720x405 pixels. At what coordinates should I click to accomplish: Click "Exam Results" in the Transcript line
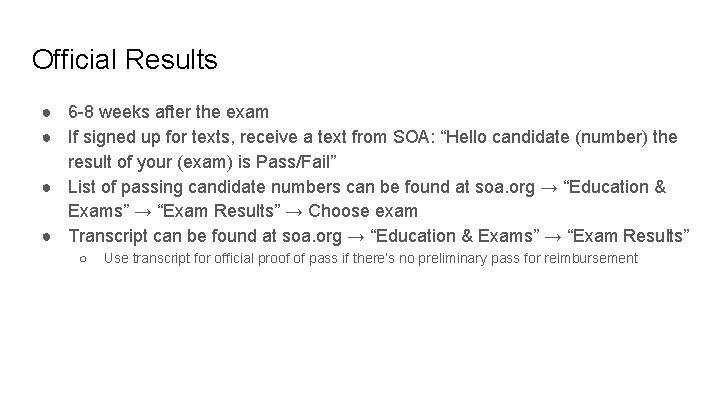(x=628, y=236)
